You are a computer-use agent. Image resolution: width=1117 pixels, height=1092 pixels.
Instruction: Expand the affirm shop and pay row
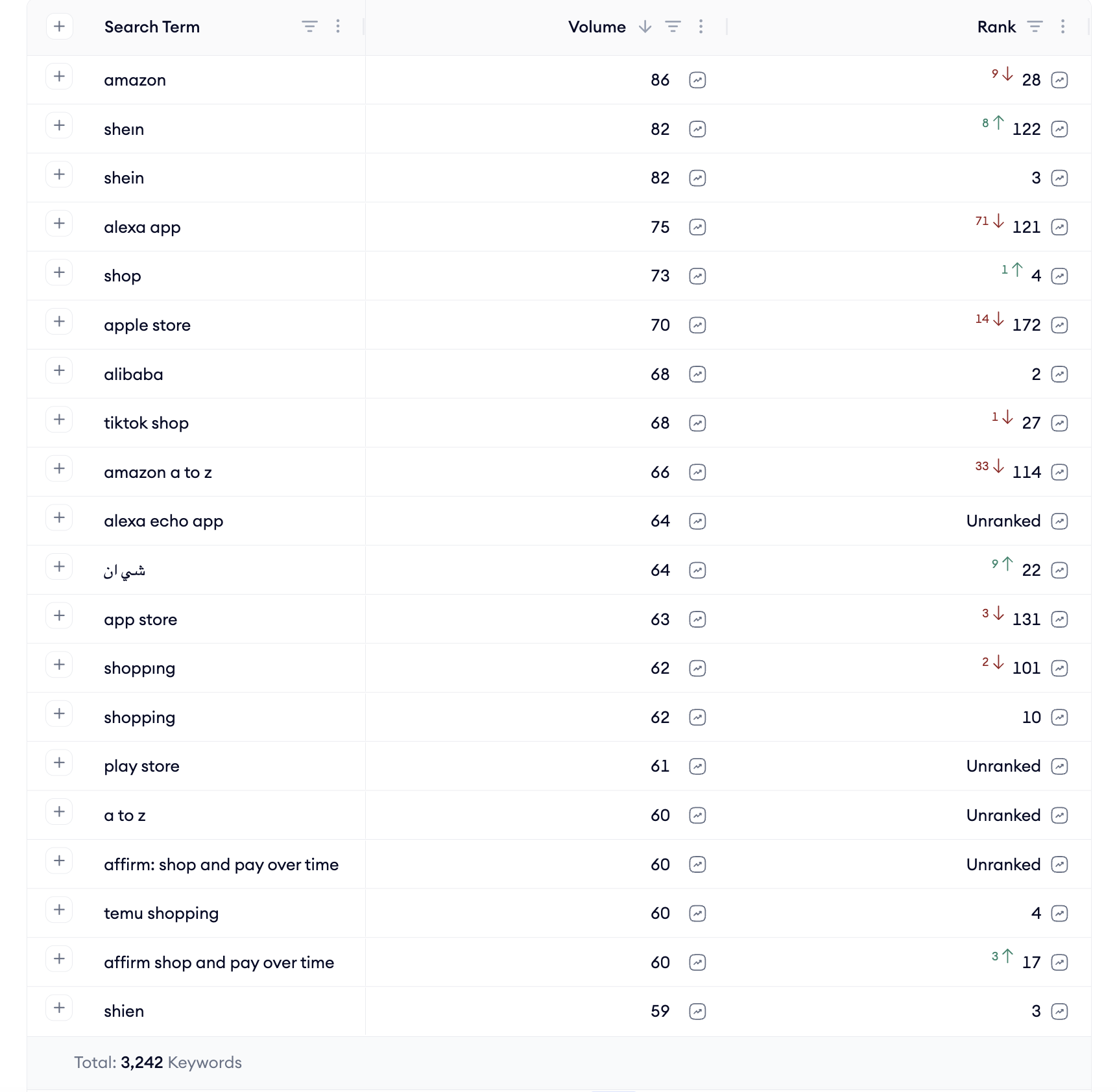click(x=59, y=959)
